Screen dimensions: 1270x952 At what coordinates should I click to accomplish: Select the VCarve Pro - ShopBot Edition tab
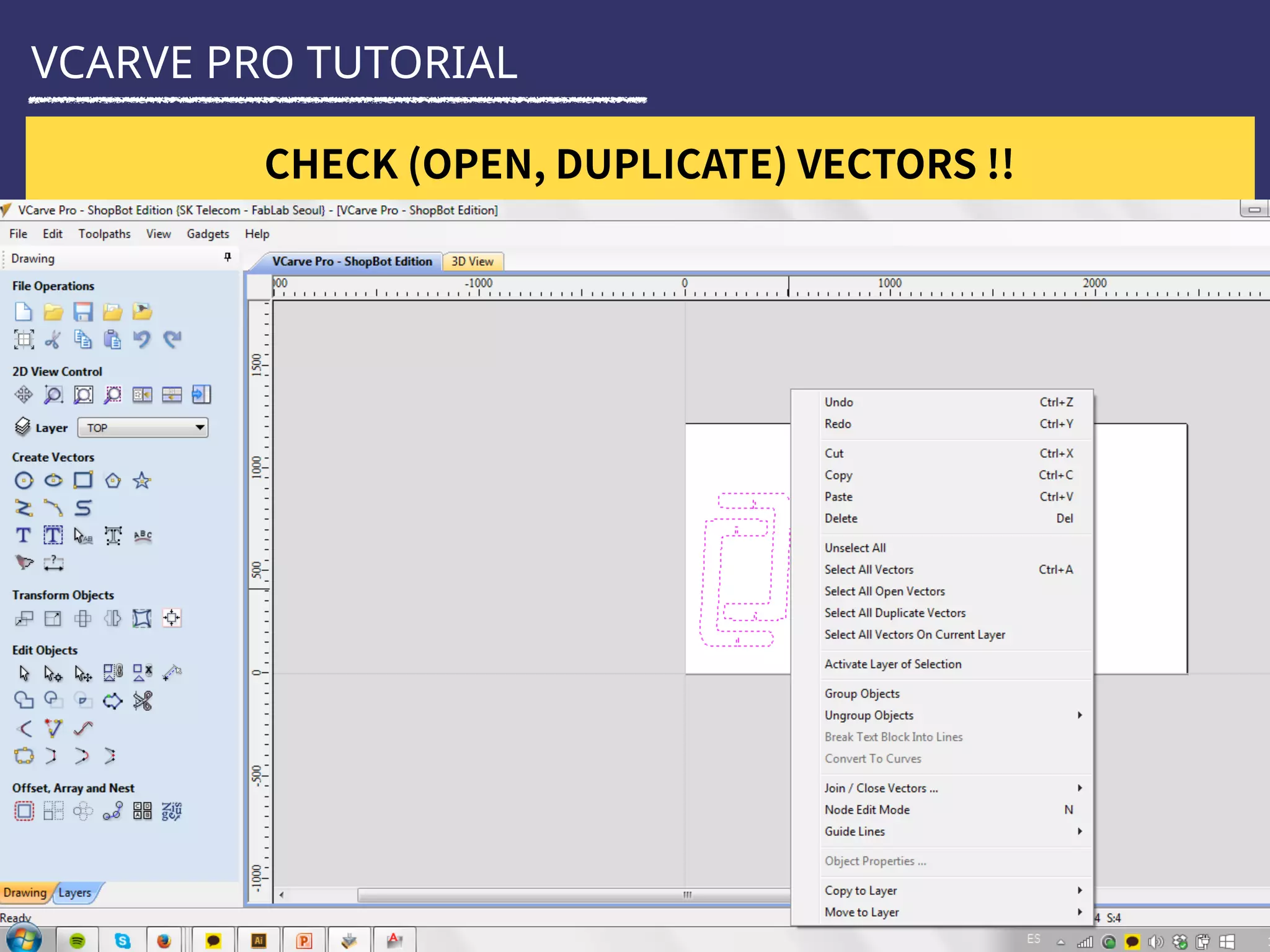(352, 262)
